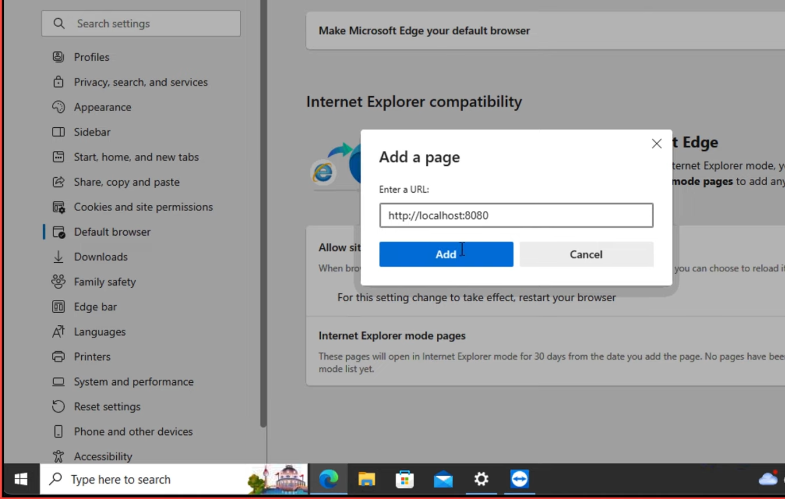The height and width of the screenshot is (499, 785).
Task: Click the Profiles icon in settings sidebar
Action: pyautogui.click(x=59, y=57)
